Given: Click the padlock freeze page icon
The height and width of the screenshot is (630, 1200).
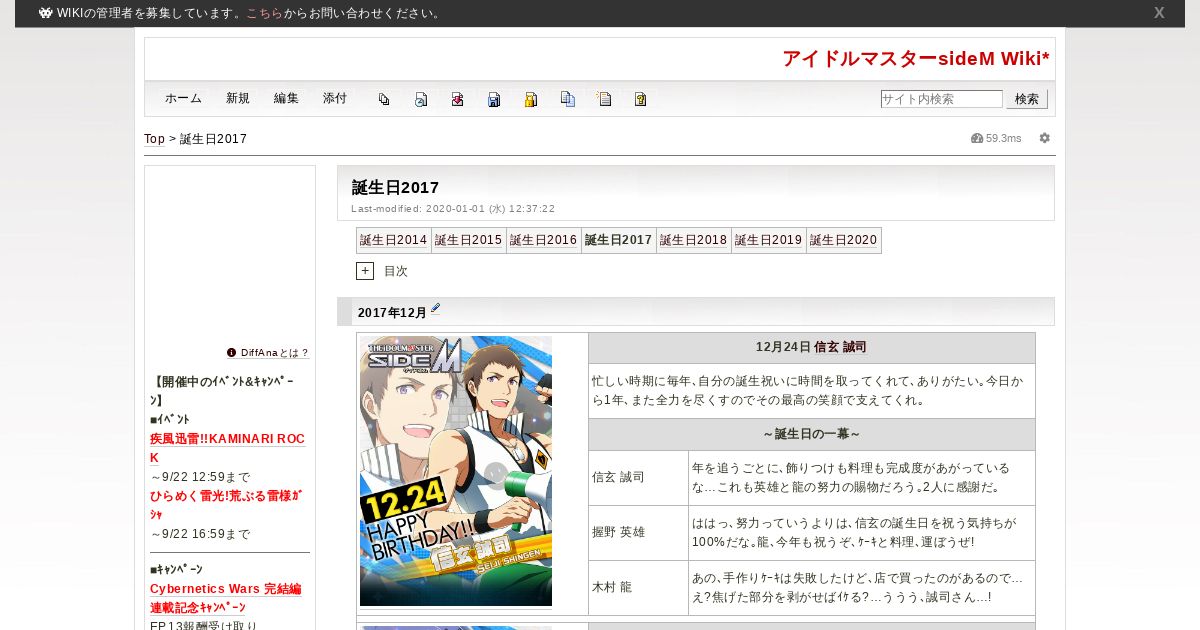Looking at the screenshot, I should [531, 99].
